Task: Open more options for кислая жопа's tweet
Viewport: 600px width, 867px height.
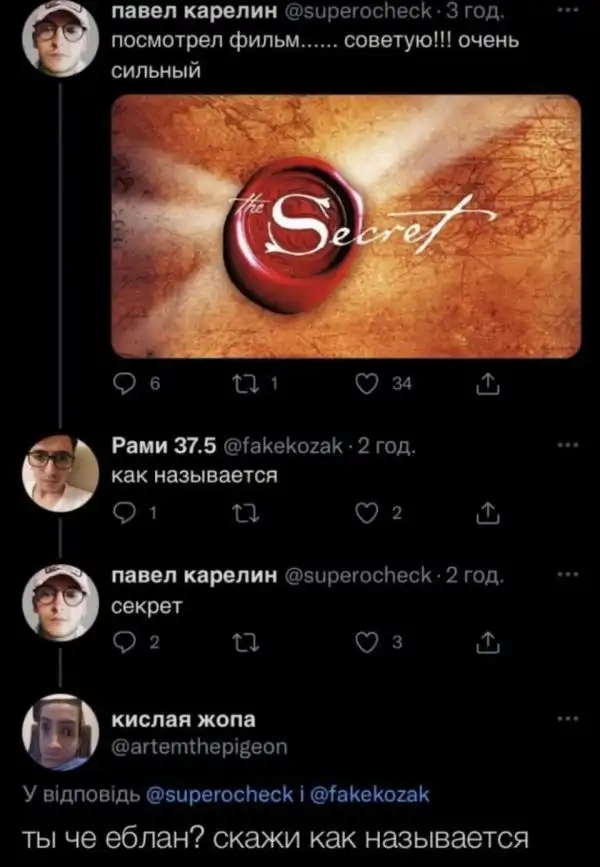Action: (568, 719)
